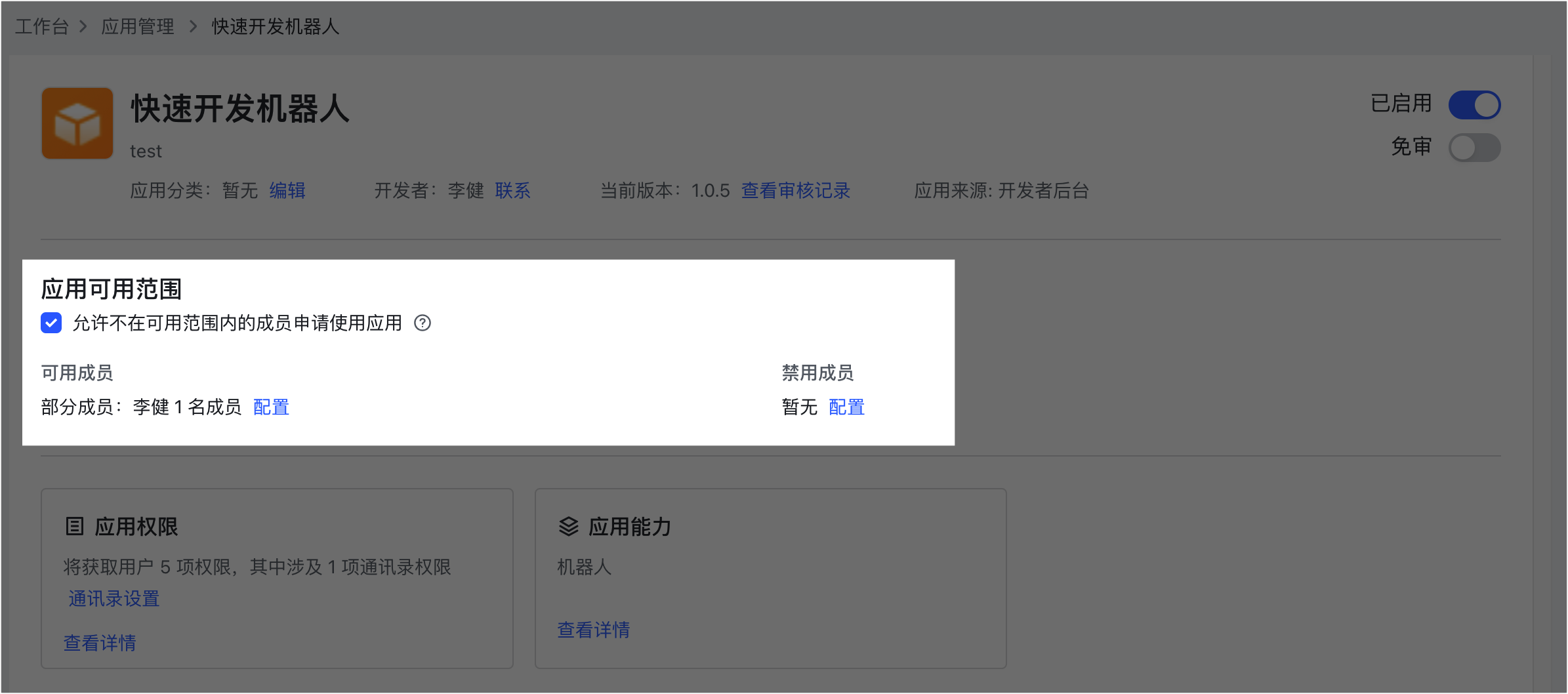Click 编辑 next to 应用分类
The height and width of the screenshot is (694, 1568).
tap(287, 191)
